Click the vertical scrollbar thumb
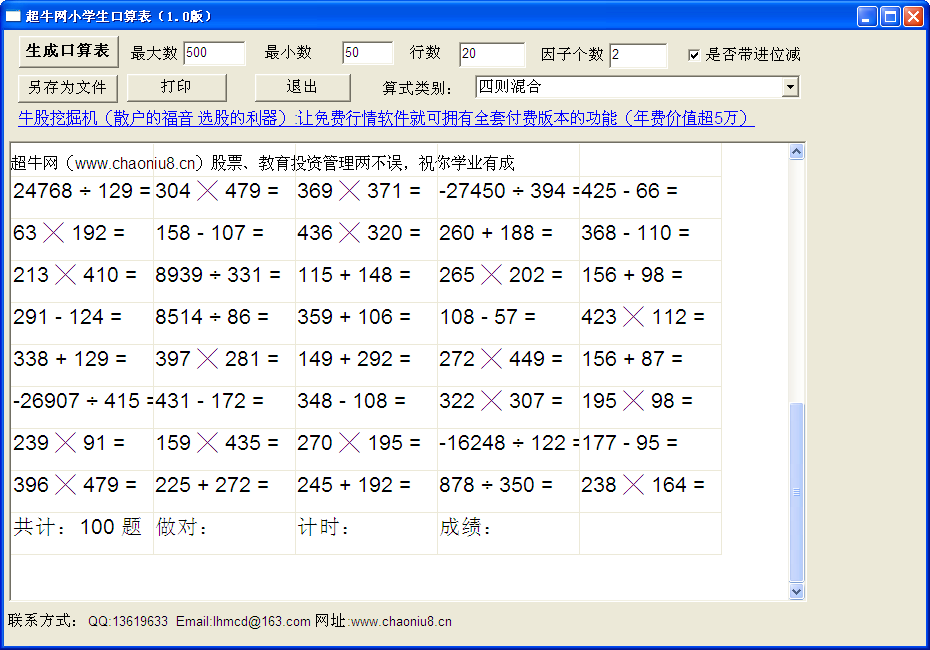 797,492
